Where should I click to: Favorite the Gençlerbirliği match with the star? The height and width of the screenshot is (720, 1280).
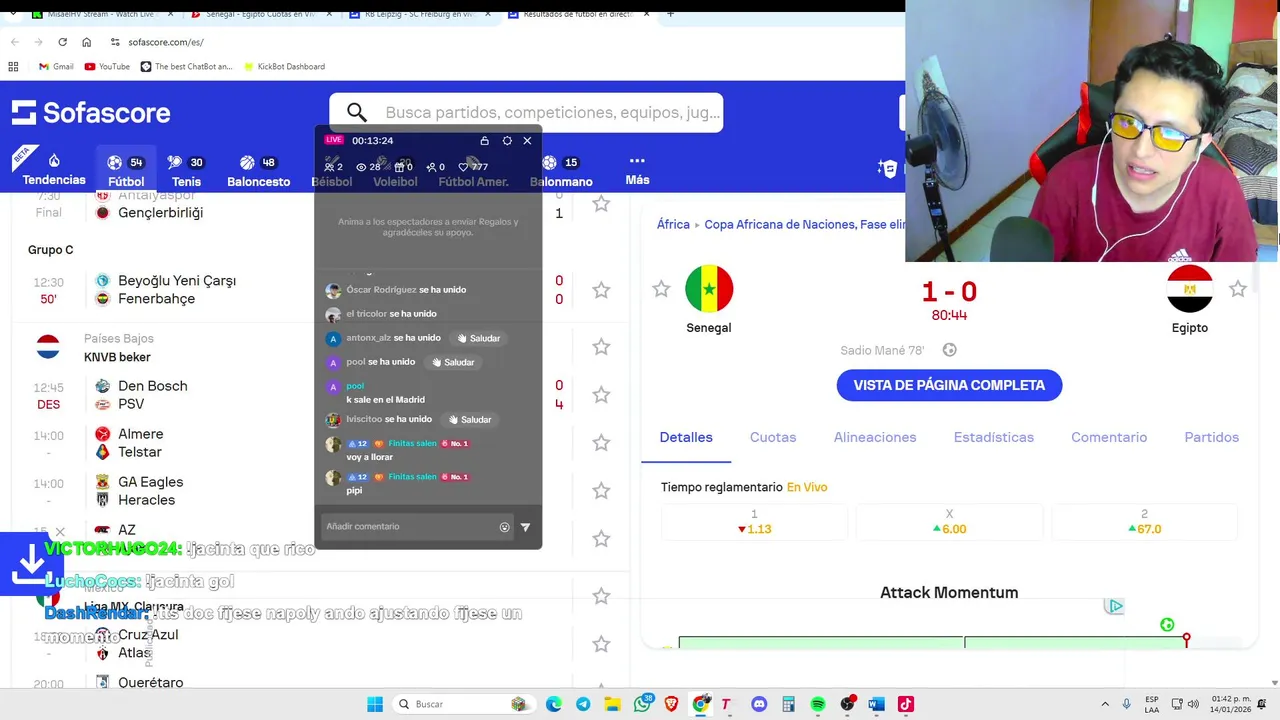[601, 204]
